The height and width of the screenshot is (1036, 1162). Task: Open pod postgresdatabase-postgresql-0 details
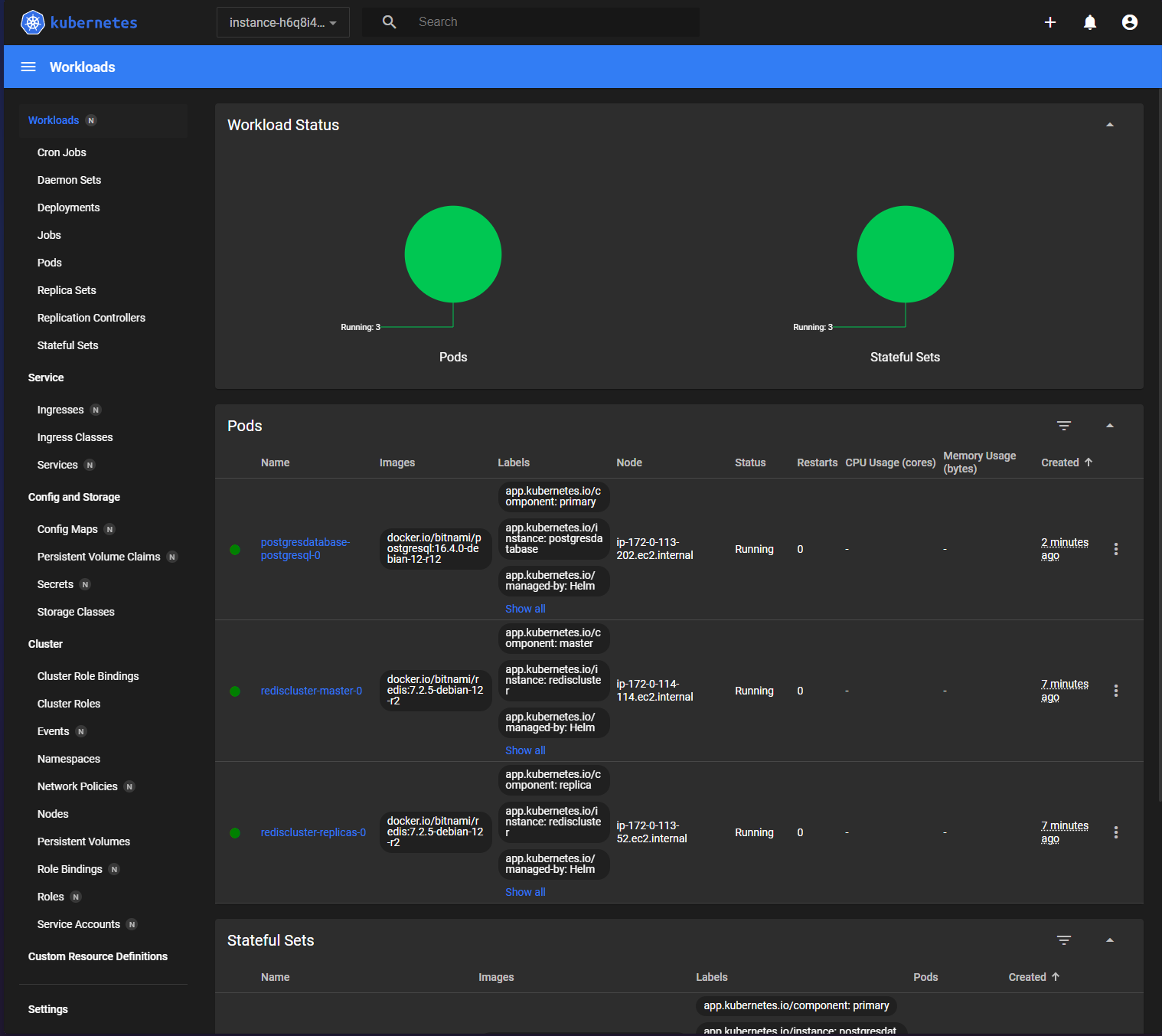[305, 548]
